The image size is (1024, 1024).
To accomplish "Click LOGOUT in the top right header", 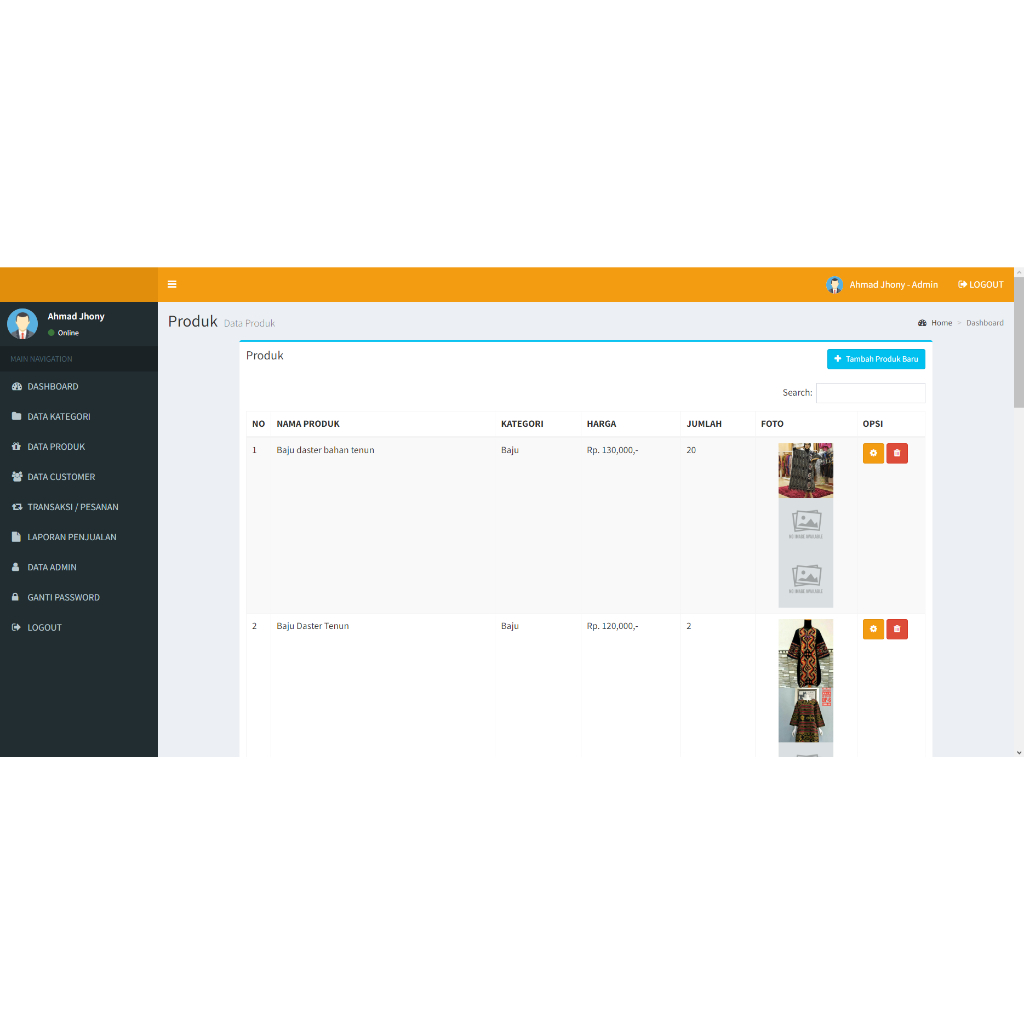I will coord(980,285).
